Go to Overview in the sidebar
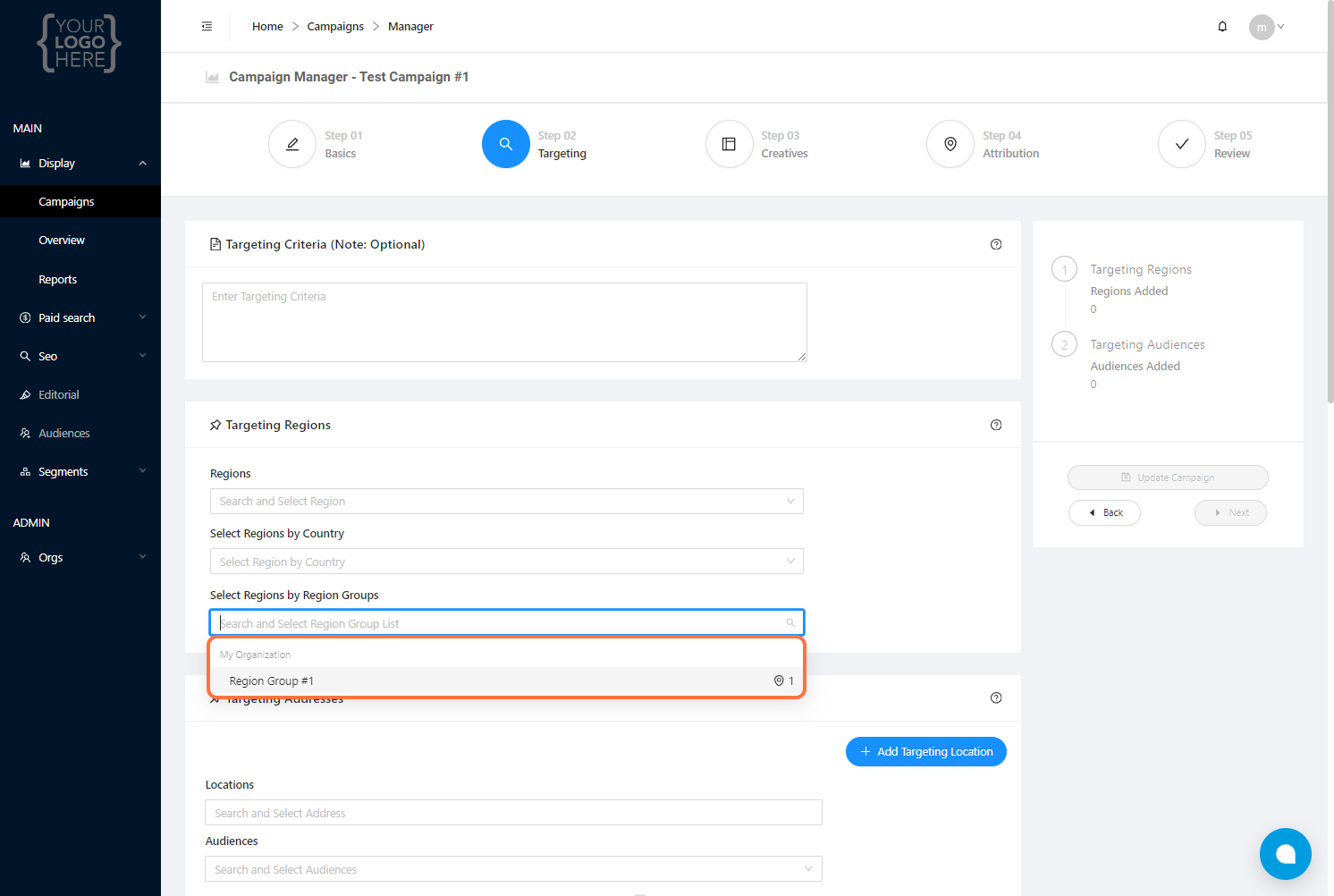Image resolution: width=1334 pixels, height=896 pixels. (62, 241)
